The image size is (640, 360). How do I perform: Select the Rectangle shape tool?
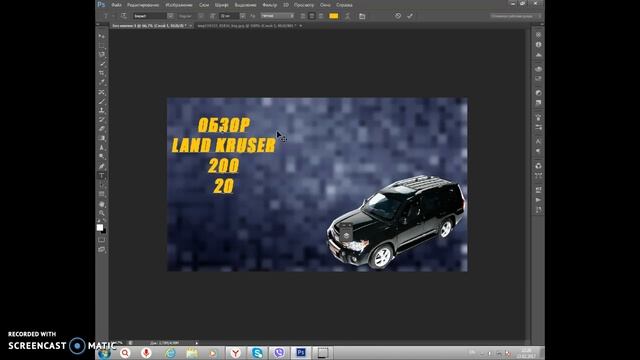102,195
